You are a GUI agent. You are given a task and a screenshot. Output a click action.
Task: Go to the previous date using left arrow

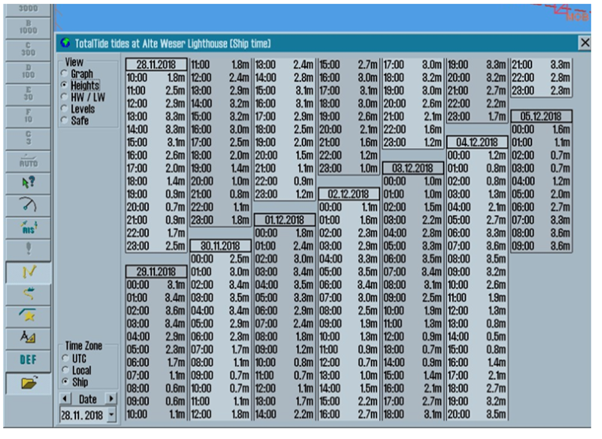65,399
